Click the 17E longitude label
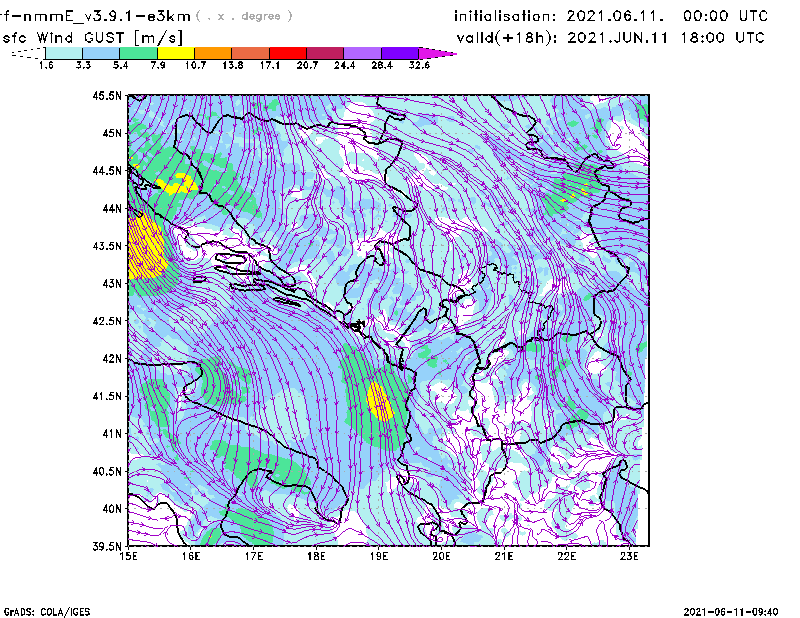Screen dimensions: 800x618 pos(254,556)
